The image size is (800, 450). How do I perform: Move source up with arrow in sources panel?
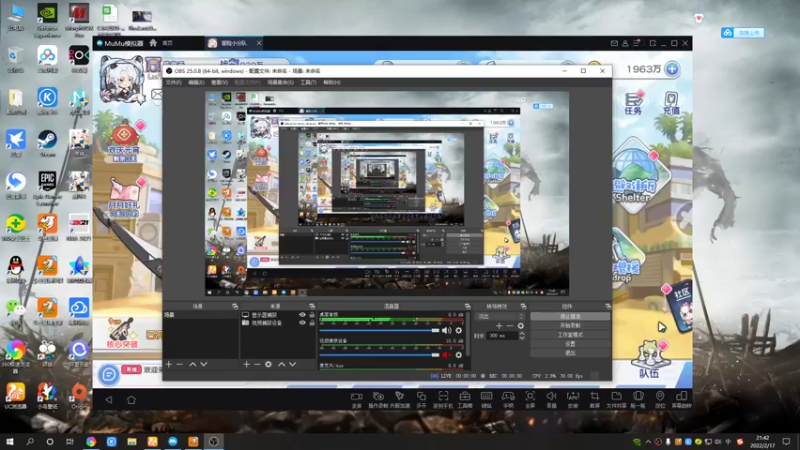point(282,364)
